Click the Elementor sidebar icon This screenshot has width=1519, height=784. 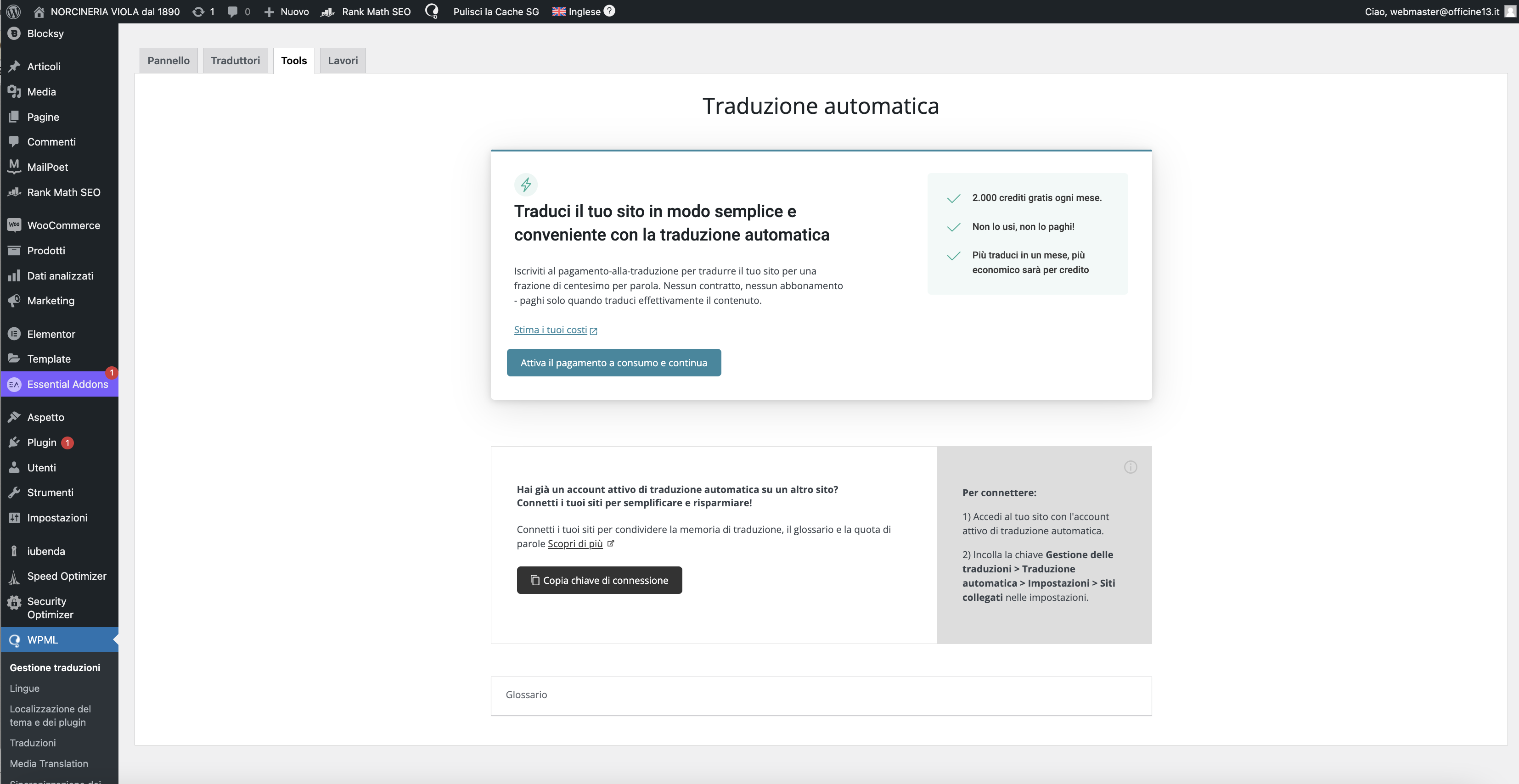pos(14,334)
